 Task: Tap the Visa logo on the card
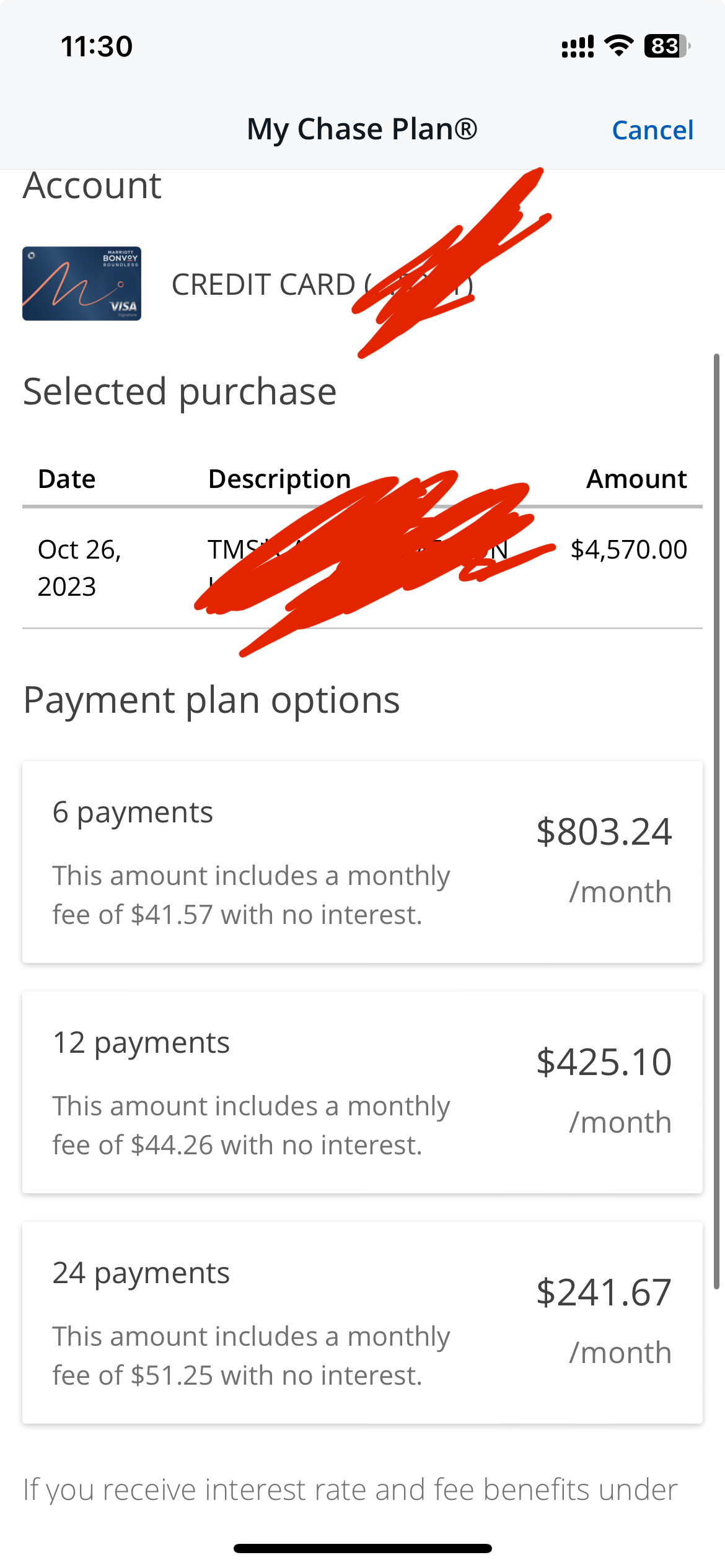point(123,306)
